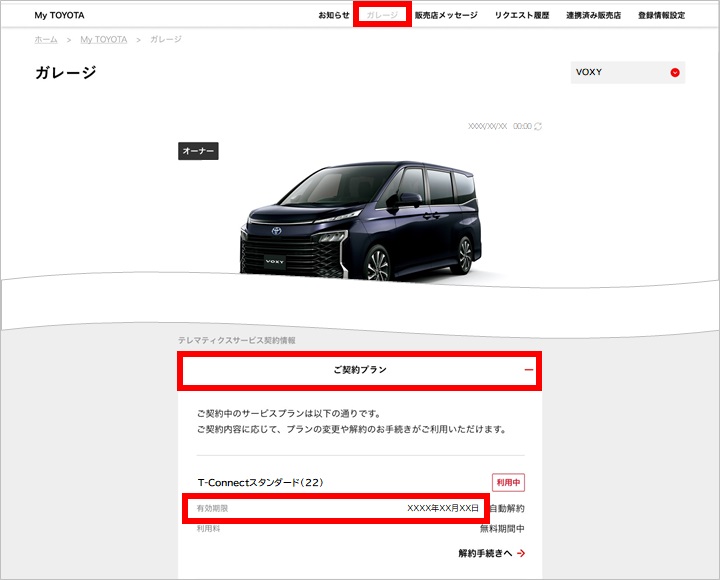Click the My TOYOTA header logo text
Screen dimensions: 720x580
coord(59,15)
